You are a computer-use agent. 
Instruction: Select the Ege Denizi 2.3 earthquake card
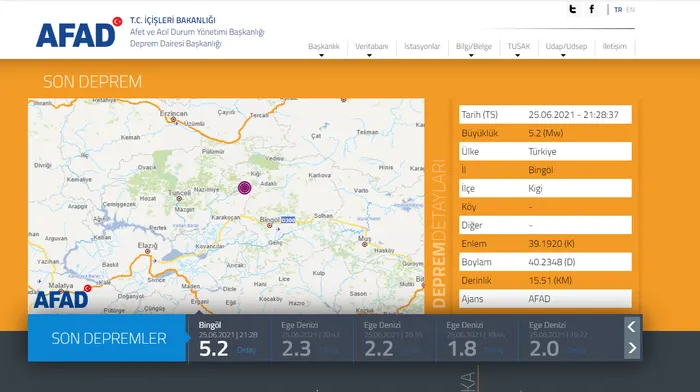pos(312,338)
